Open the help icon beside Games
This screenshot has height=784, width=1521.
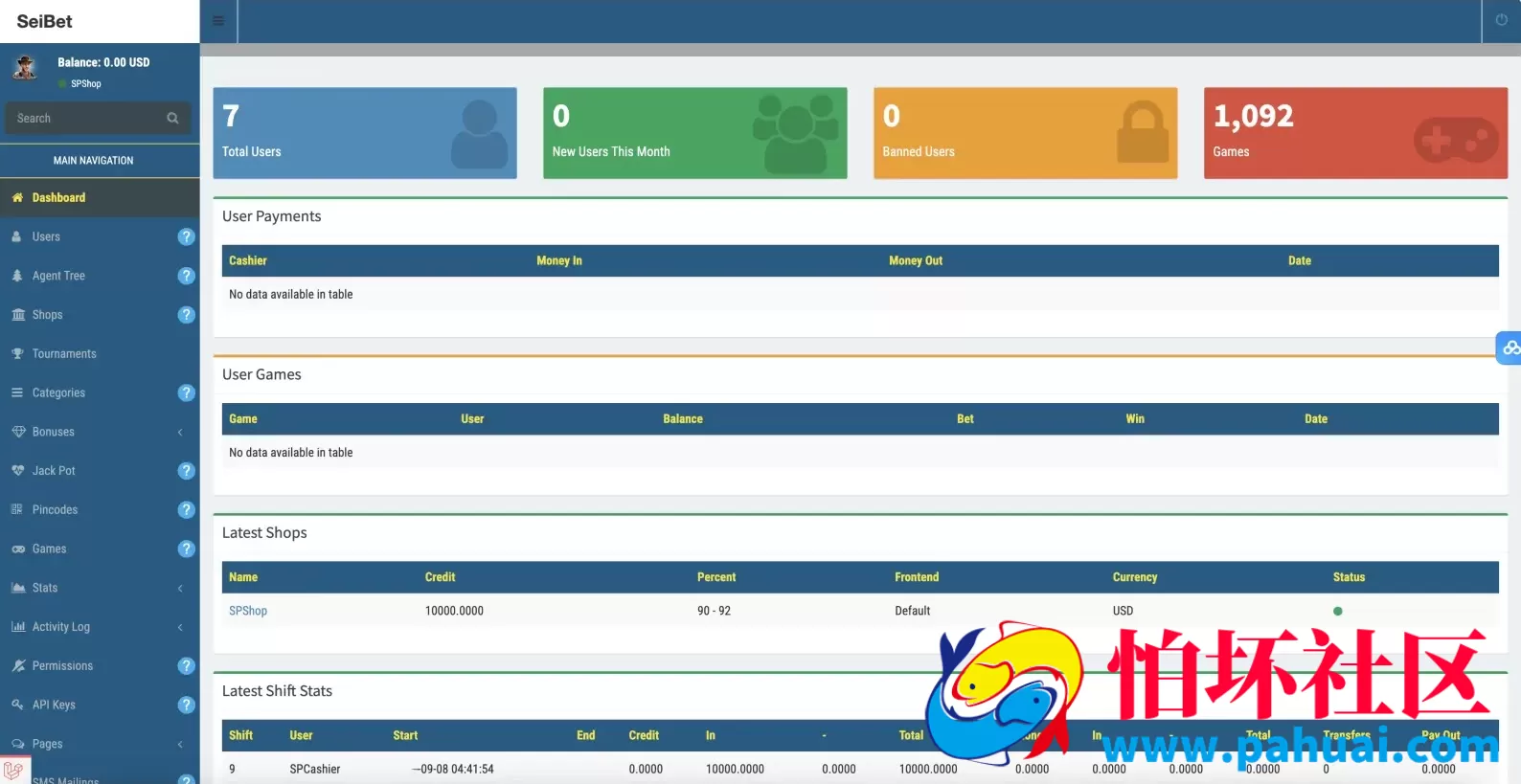[x=187, y=549]
